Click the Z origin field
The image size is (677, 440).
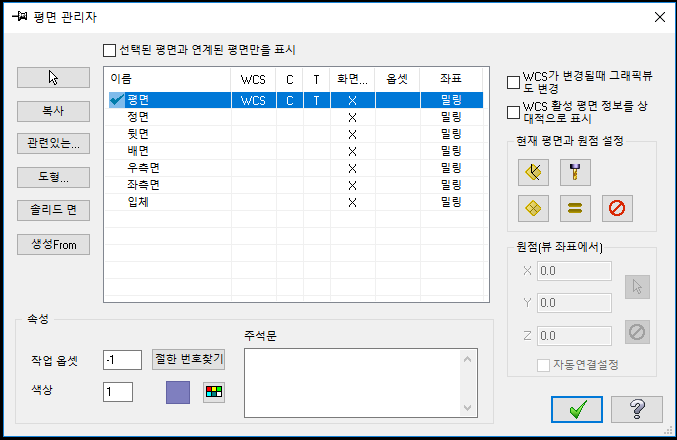[574, 336]
